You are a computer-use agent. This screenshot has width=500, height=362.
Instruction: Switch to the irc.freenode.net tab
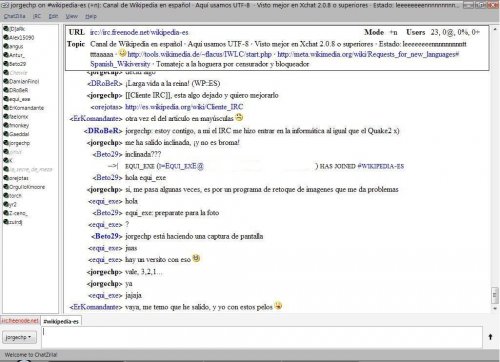20,321
